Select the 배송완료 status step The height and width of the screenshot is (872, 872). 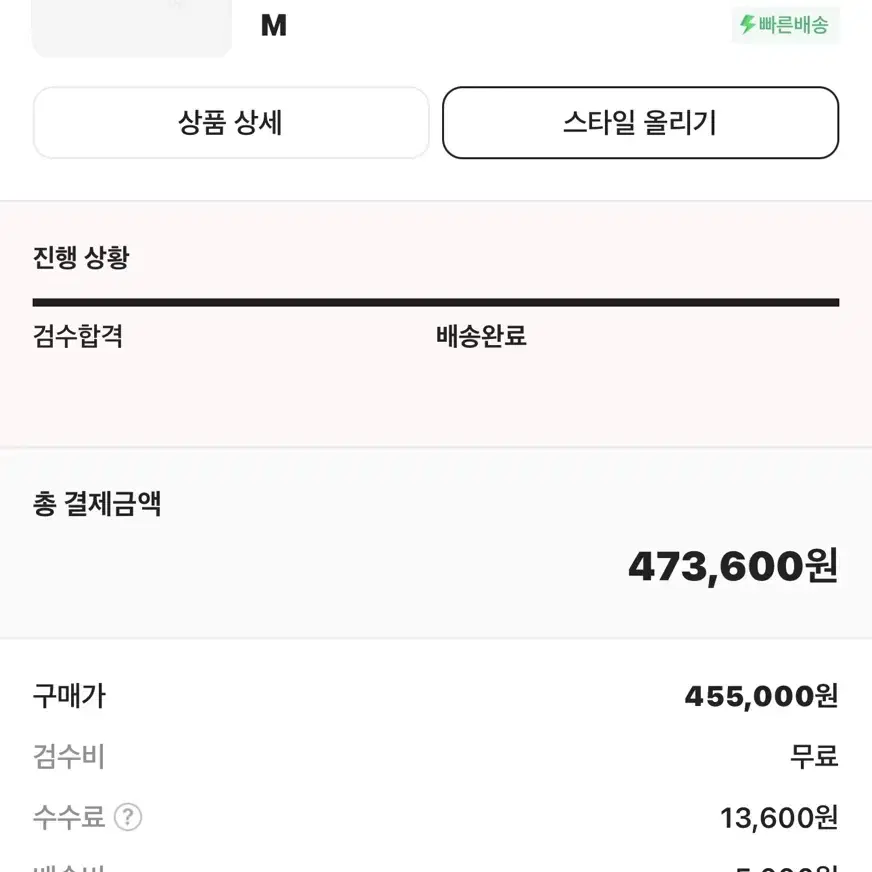pyautogui.click(x=481, y=336)
